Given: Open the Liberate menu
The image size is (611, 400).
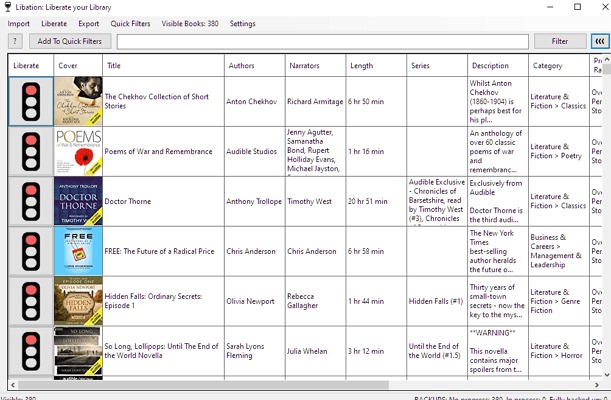Looking at the screenshot, I should click(54, 24).
